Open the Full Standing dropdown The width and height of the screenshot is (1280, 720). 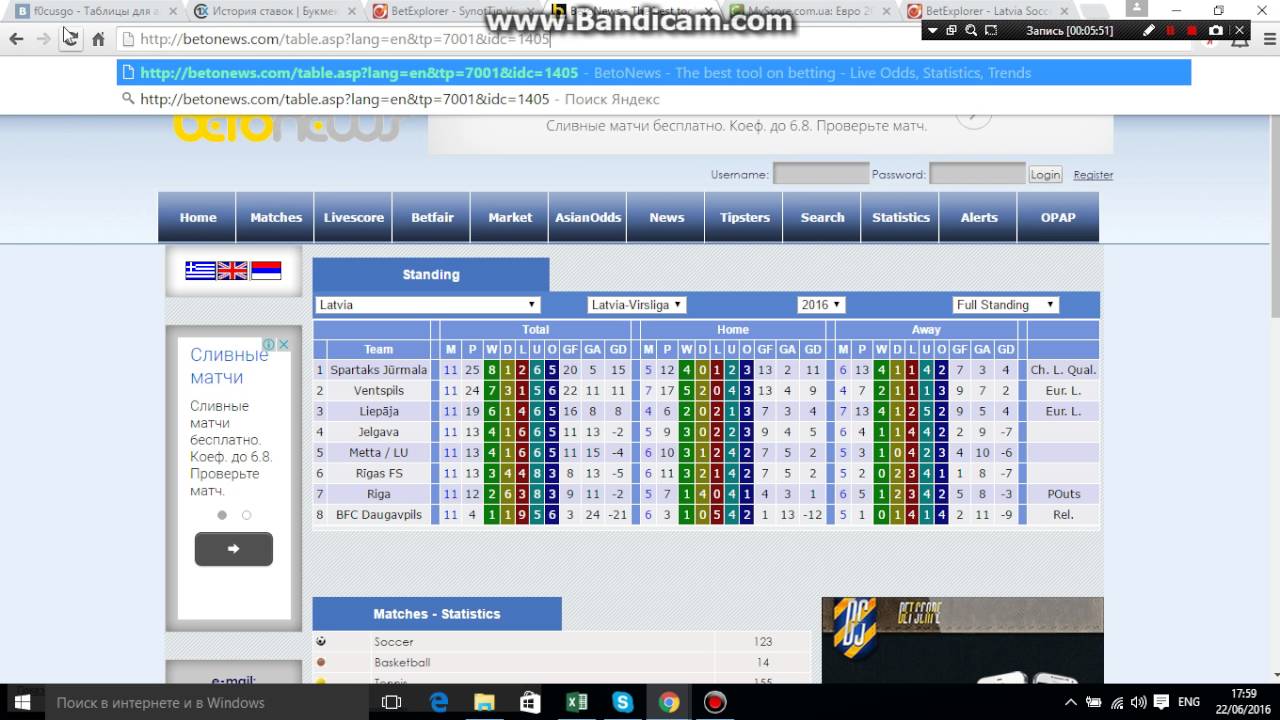1006,305
